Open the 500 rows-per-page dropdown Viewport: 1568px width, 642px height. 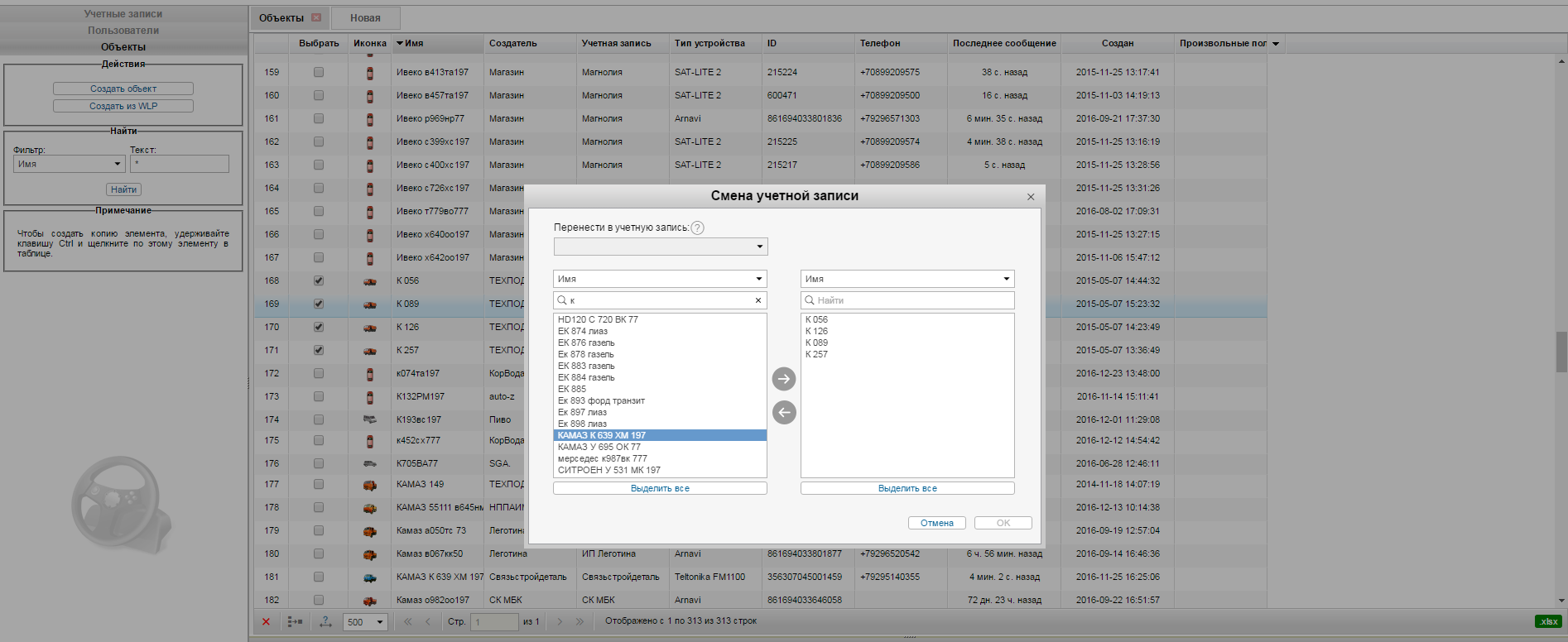(365, 622)
